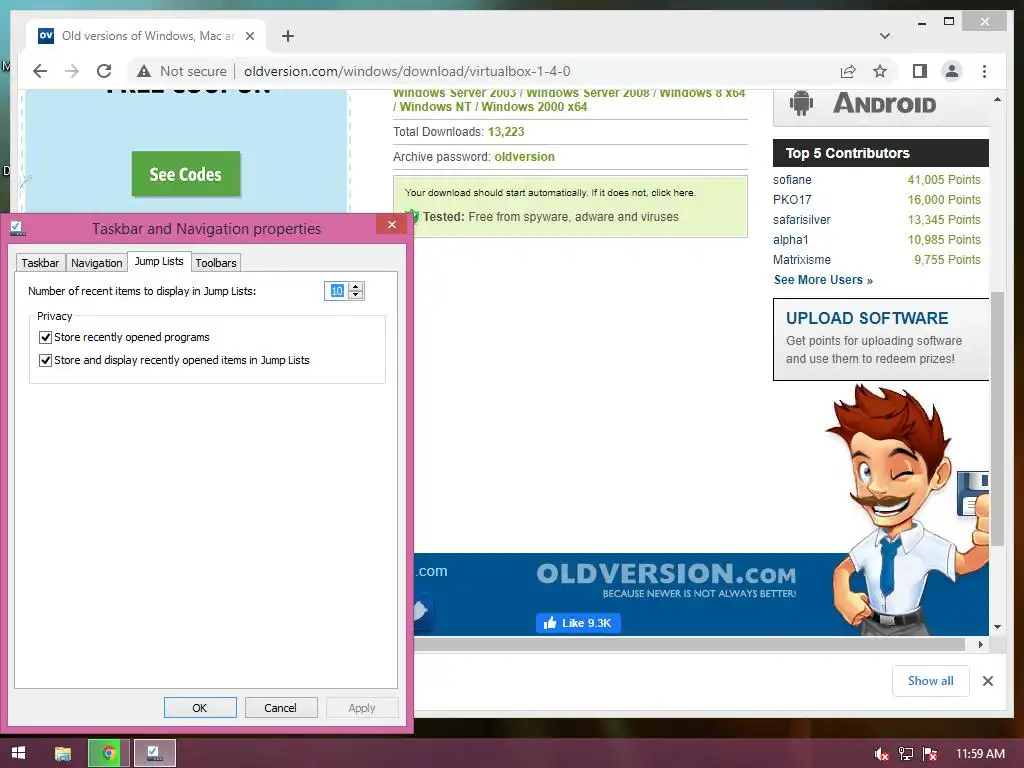Open Action Center flag icon
This screenshot has height=768, width=1024.
click(930, 754)
